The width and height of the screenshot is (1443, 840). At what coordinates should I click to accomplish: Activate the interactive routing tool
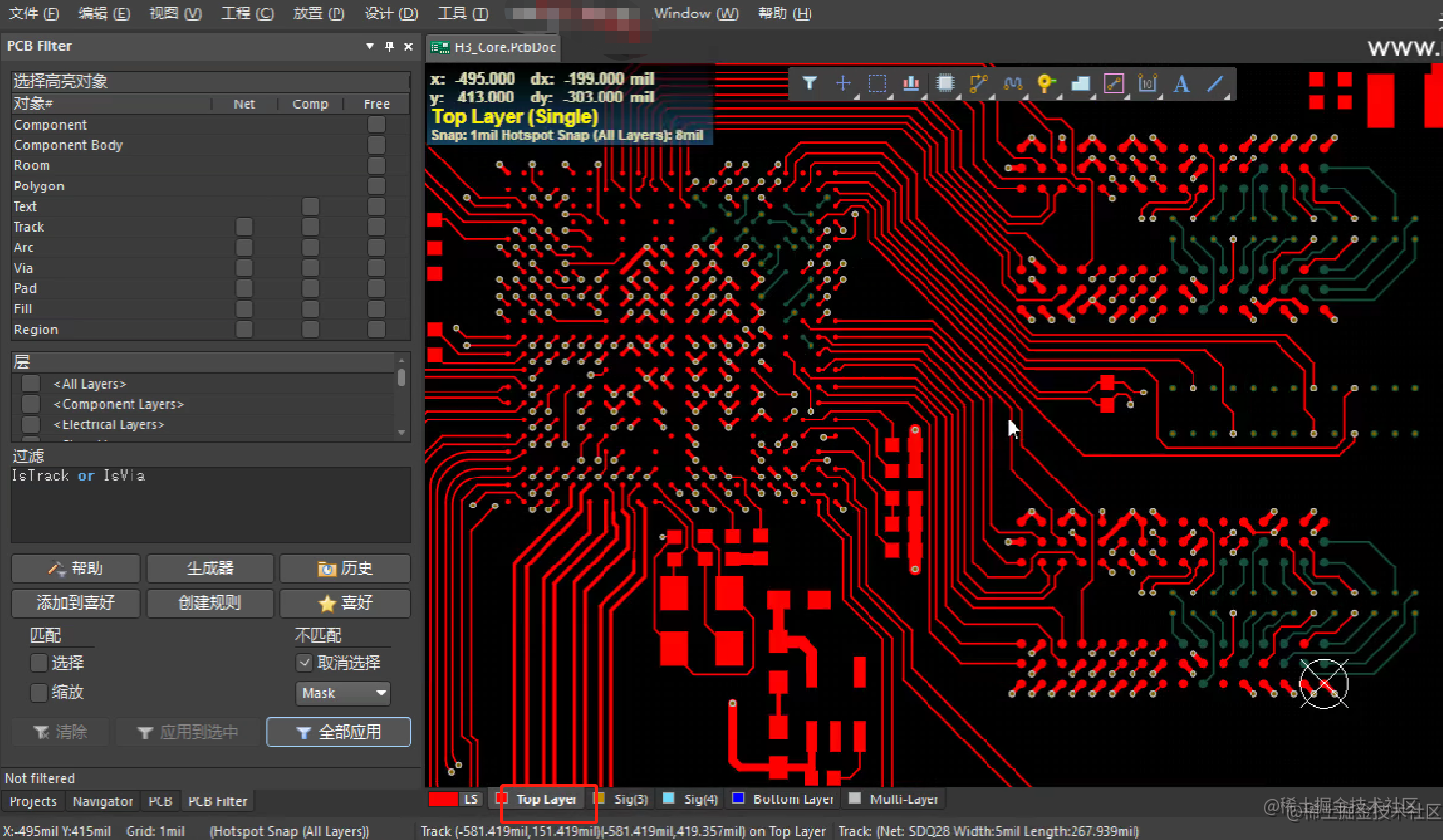pos(978,84)
